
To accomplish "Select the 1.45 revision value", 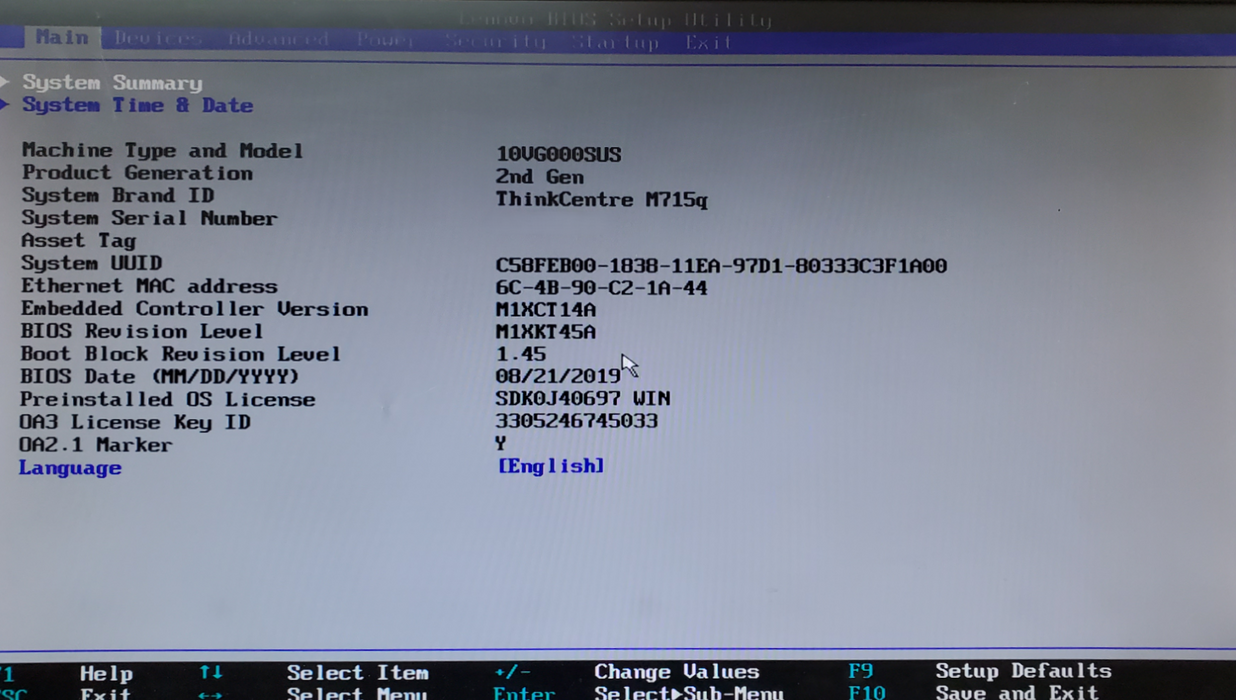I will (521, 354).
